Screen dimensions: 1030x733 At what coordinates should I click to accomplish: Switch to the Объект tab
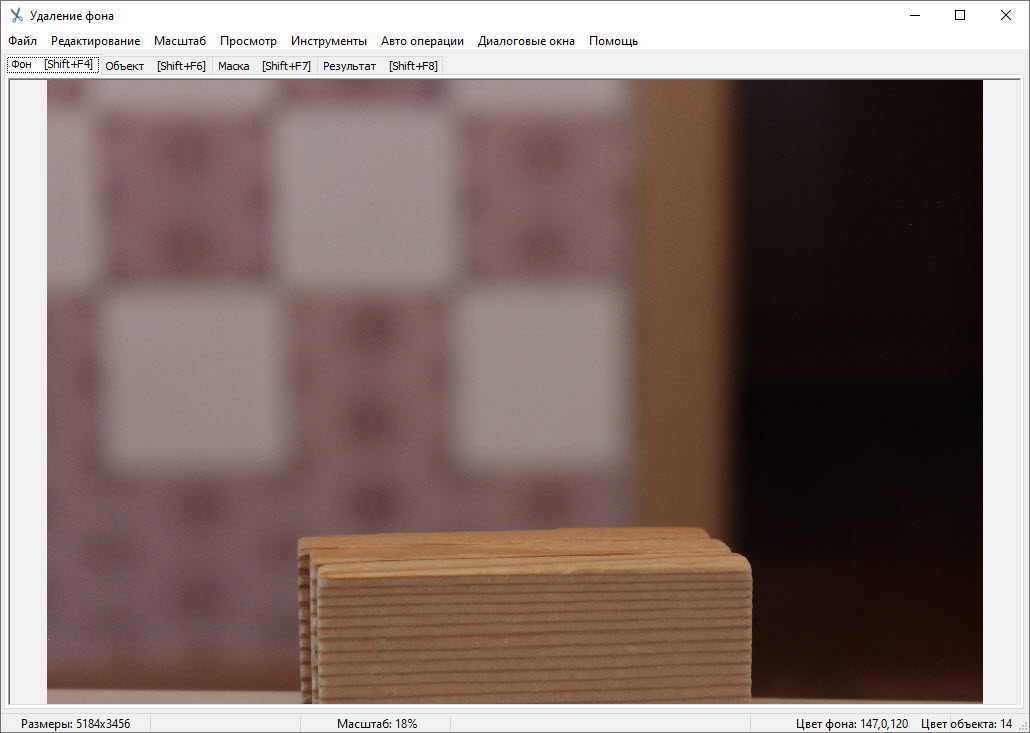[155, 66]
